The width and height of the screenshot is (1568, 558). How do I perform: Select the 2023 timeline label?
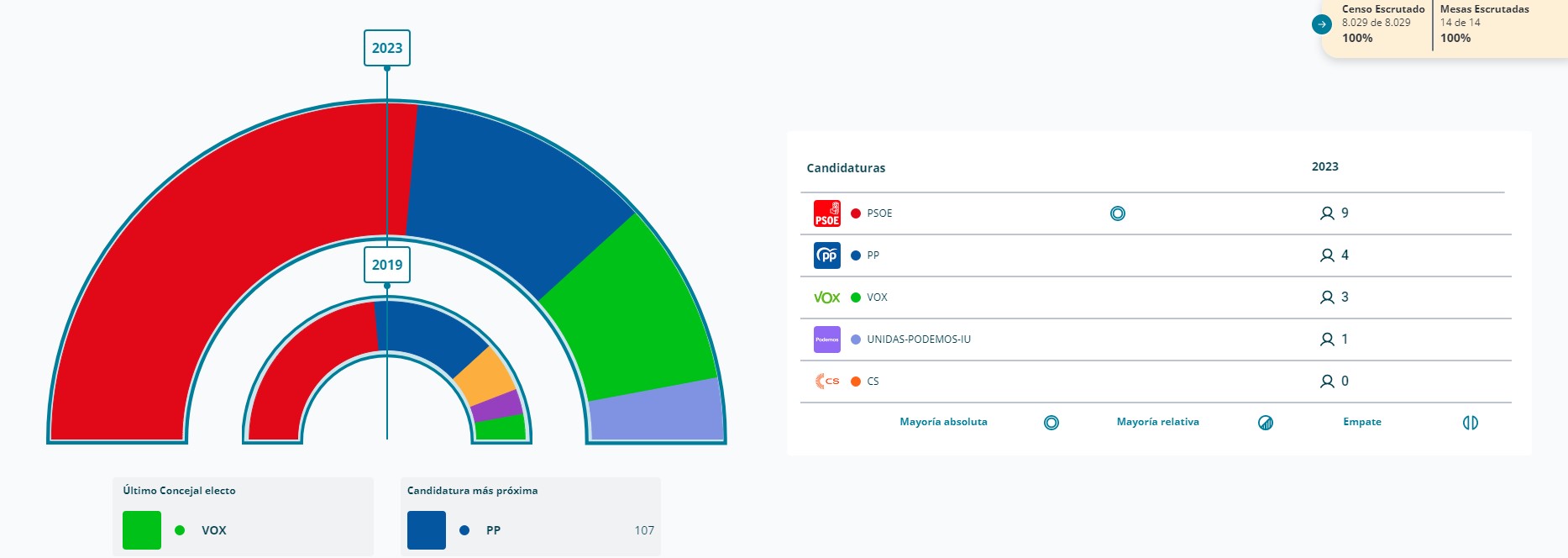tap(387, 48)
